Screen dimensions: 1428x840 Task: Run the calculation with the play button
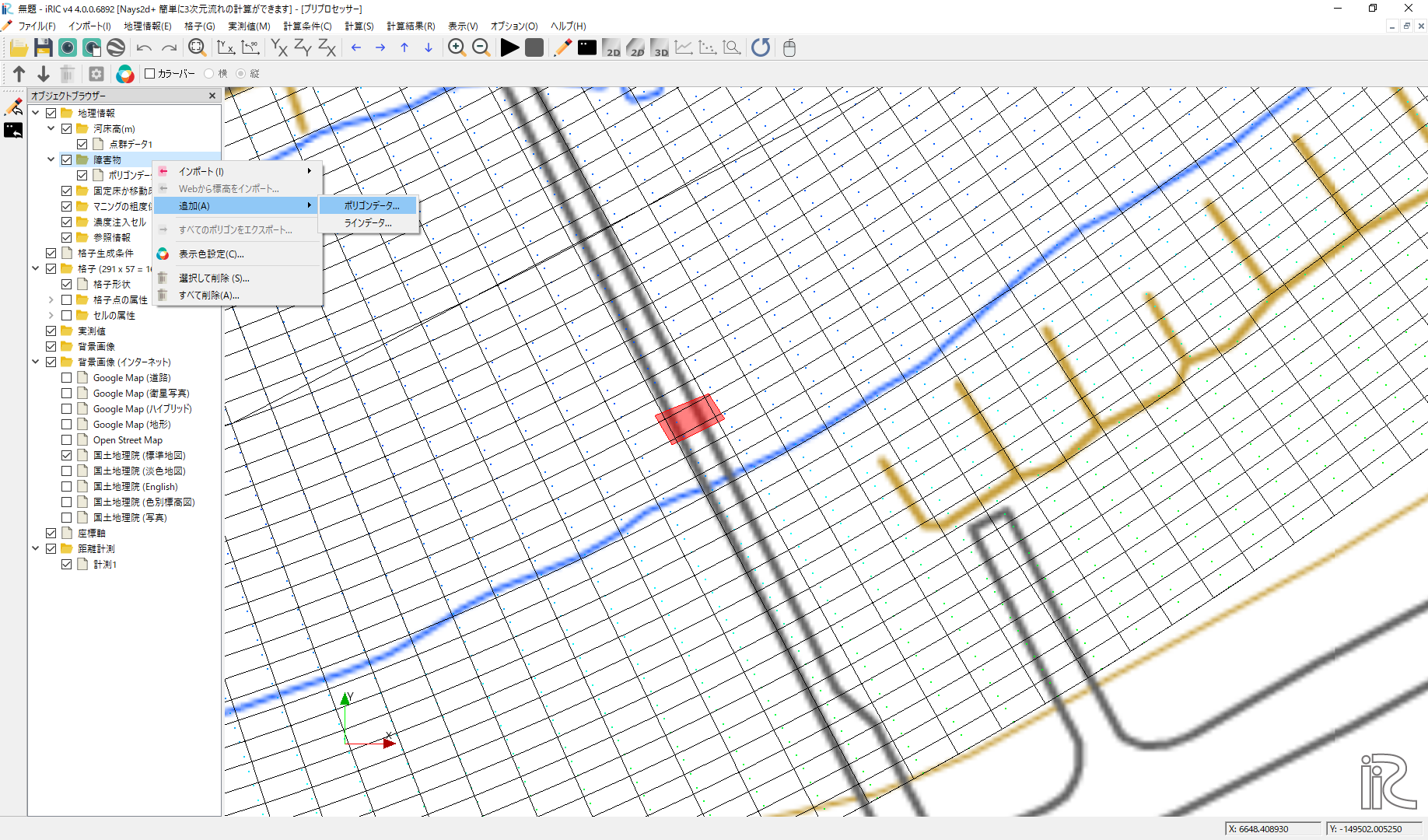509,48
